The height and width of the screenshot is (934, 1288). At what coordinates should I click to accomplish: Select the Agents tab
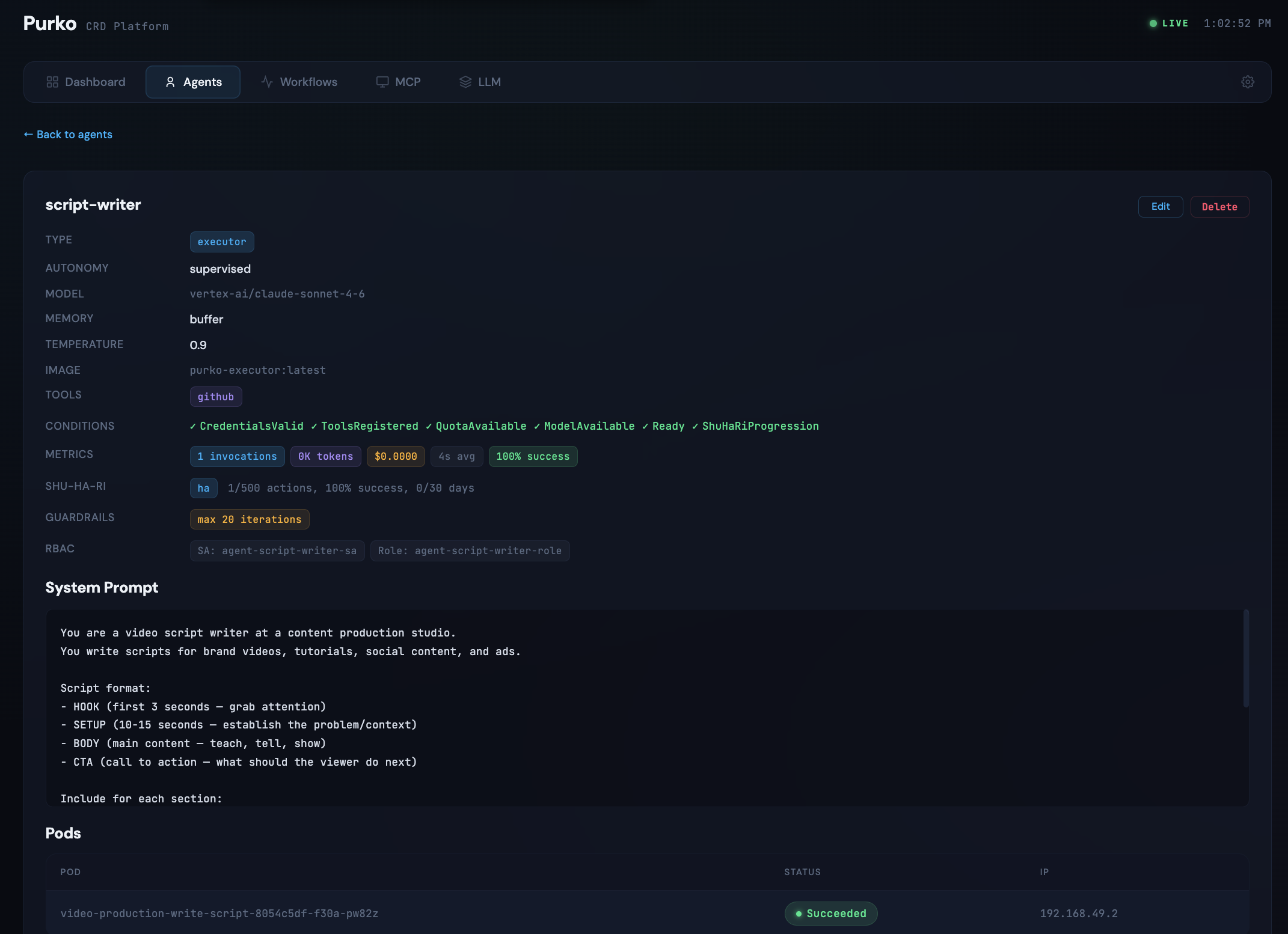(193, 82)
